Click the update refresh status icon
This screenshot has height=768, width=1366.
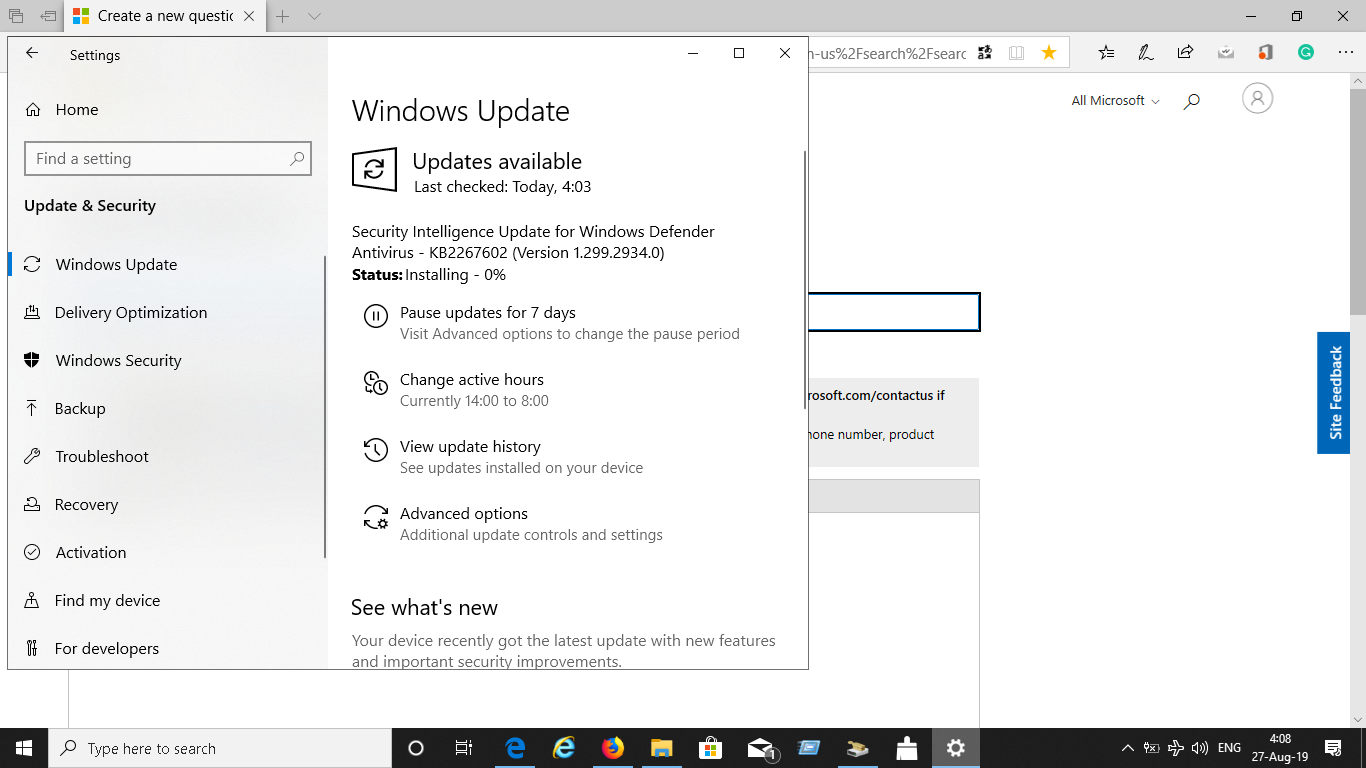(x=374, y=169)
